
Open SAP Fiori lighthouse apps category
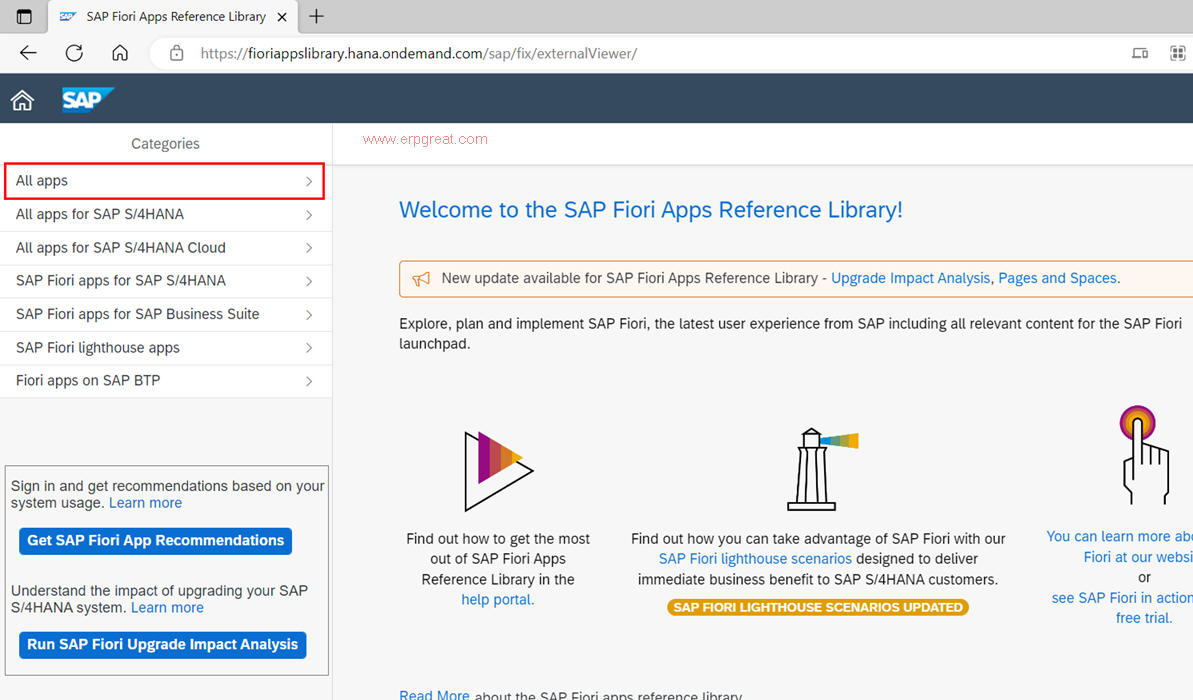coord(166,348)
